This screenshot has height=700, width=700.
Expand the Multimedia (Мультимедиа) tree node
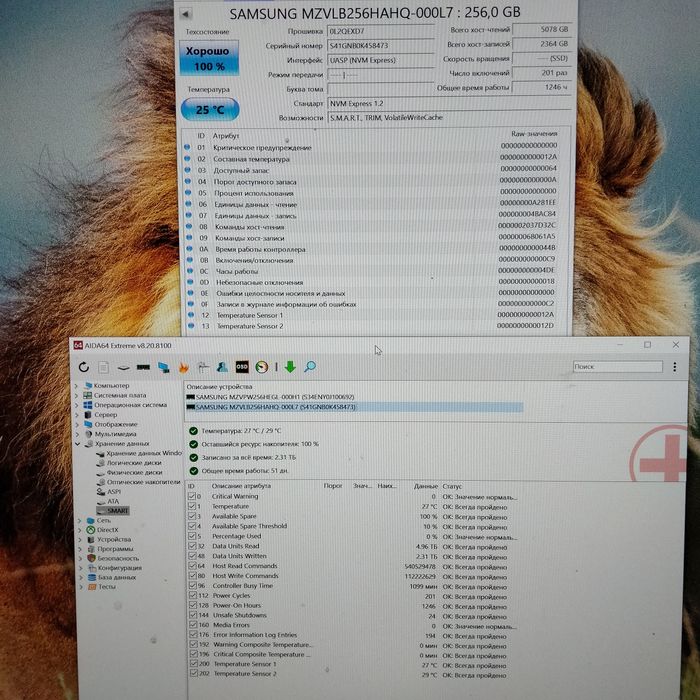(x=77, y=434)
